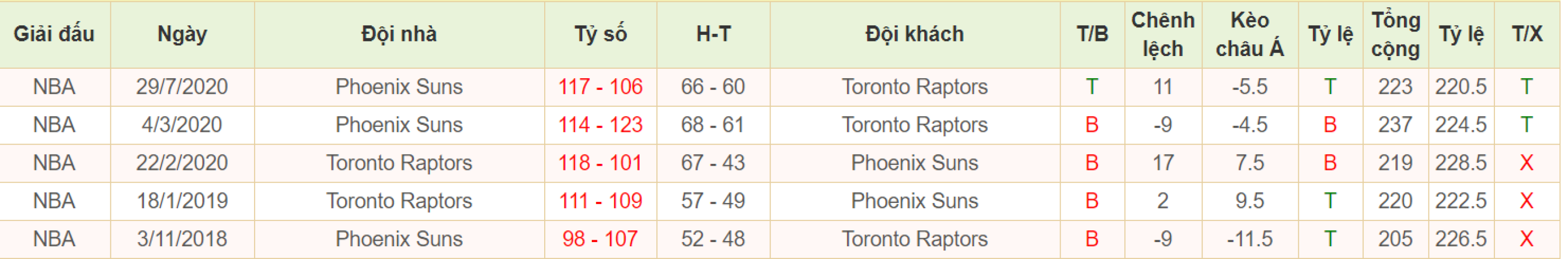1568x259 pixels.
Task: Open the 98 - 107 score link
Action: point(600,239)
